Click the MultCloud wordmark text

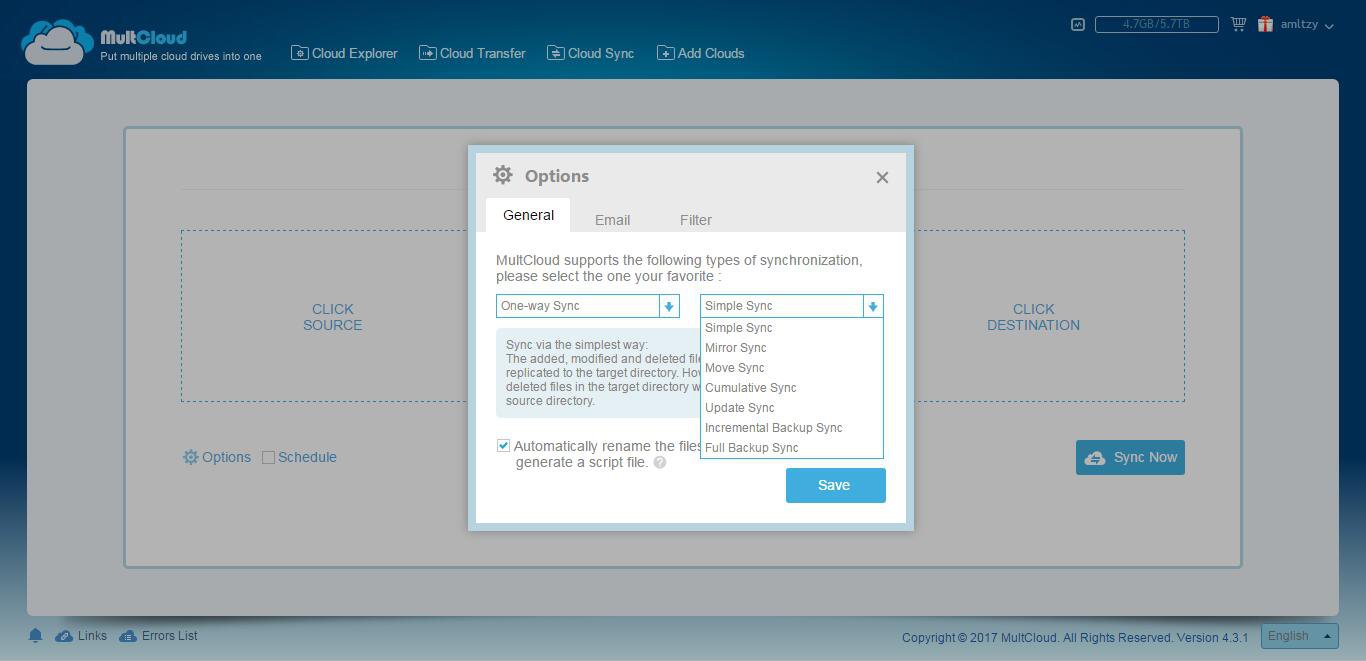point(143,37)
